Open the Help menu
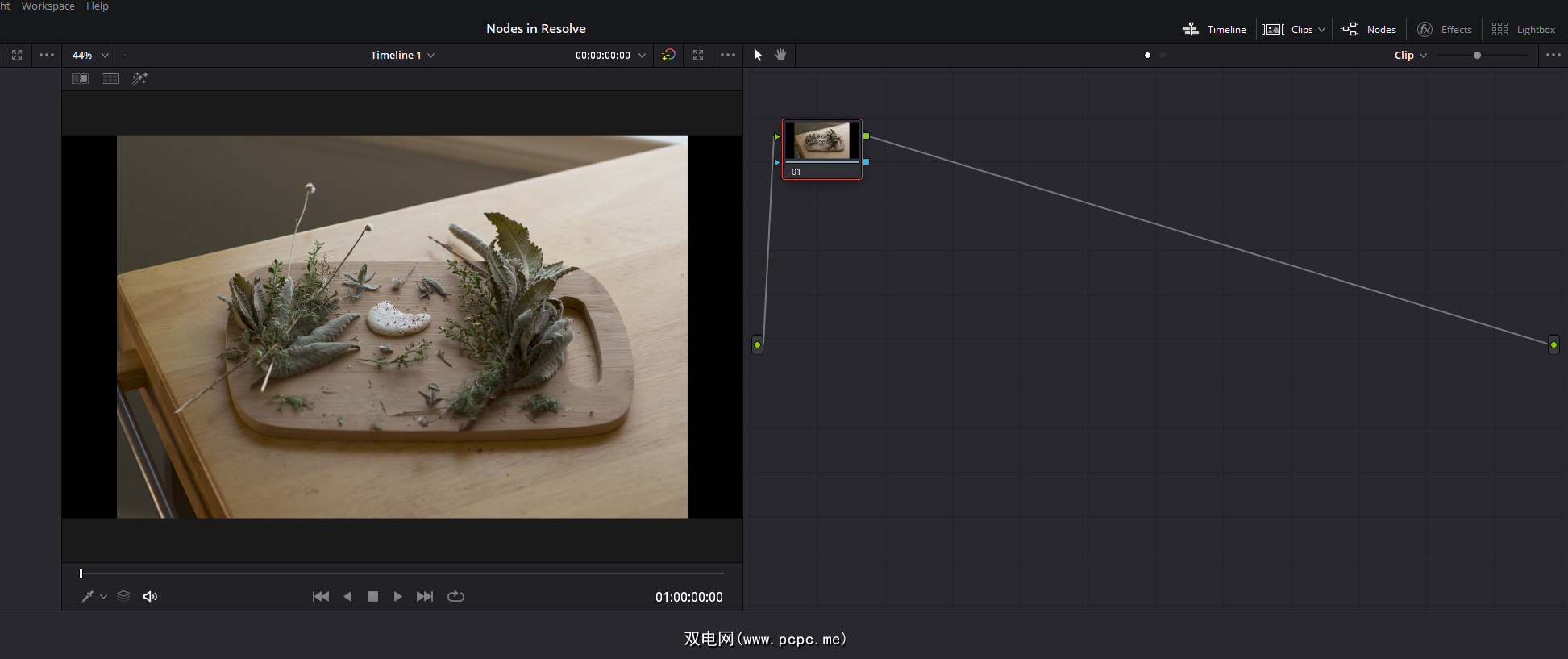The image size is (1568, 659). coord(98,6)
